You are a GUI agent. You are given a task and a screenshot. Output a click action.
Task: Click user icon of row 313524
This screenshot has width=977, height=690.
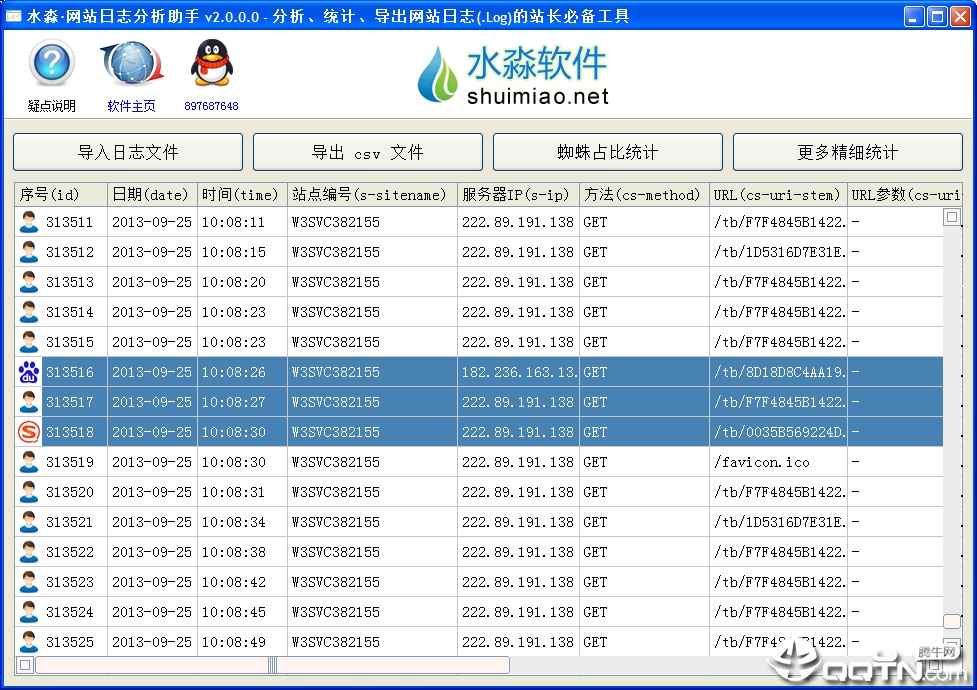pyautogui.click(x=29, y=611)
